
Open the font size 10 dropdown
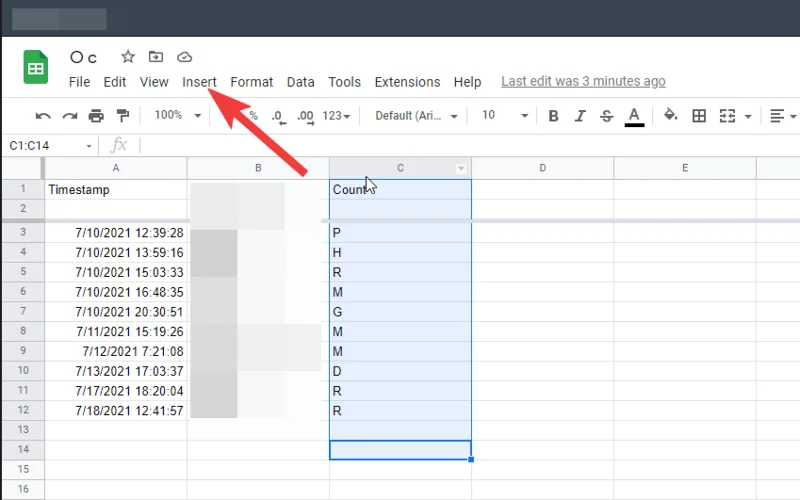click(x=504, y=116)
